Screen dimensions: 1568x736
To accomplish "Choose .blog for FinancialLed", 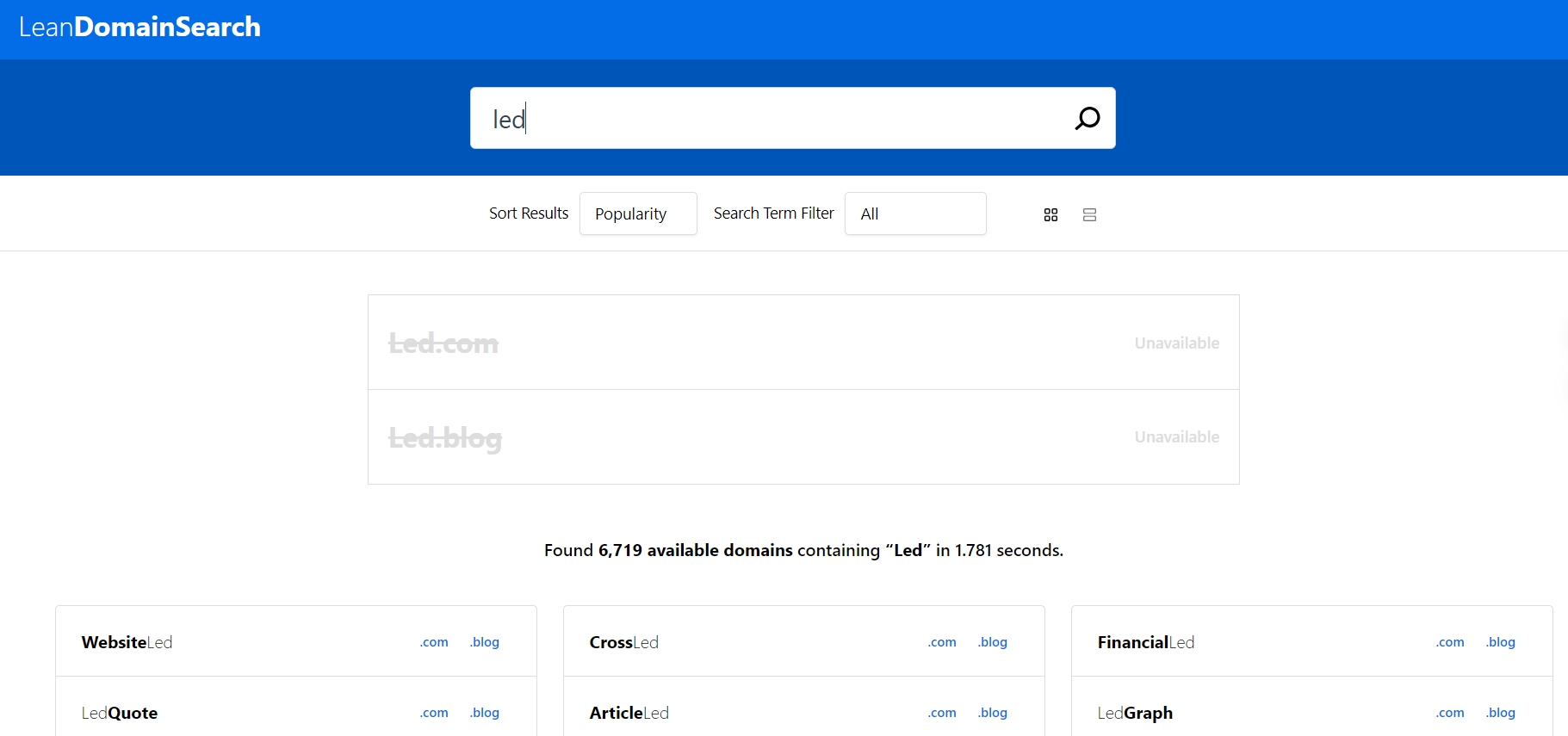I will pos(1501,642).
